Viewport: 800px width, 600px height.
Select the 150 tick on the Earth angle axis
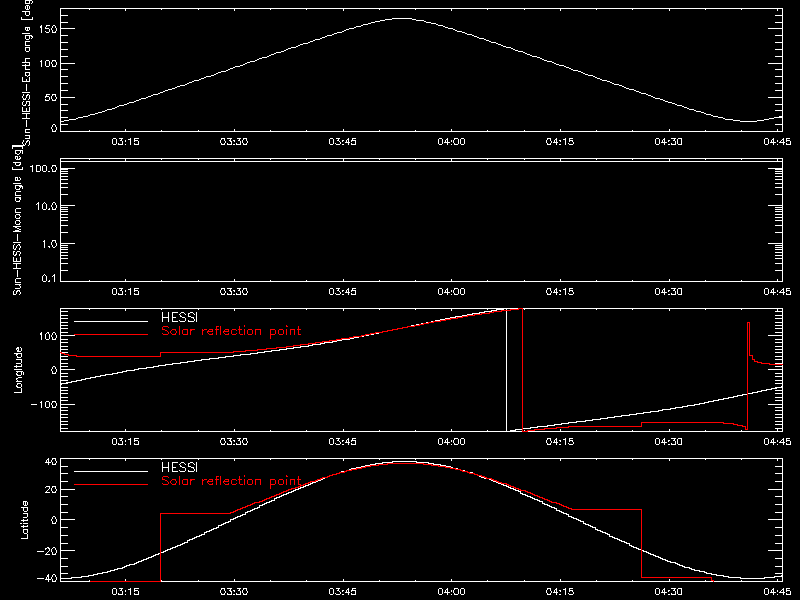tap(47, 30)
